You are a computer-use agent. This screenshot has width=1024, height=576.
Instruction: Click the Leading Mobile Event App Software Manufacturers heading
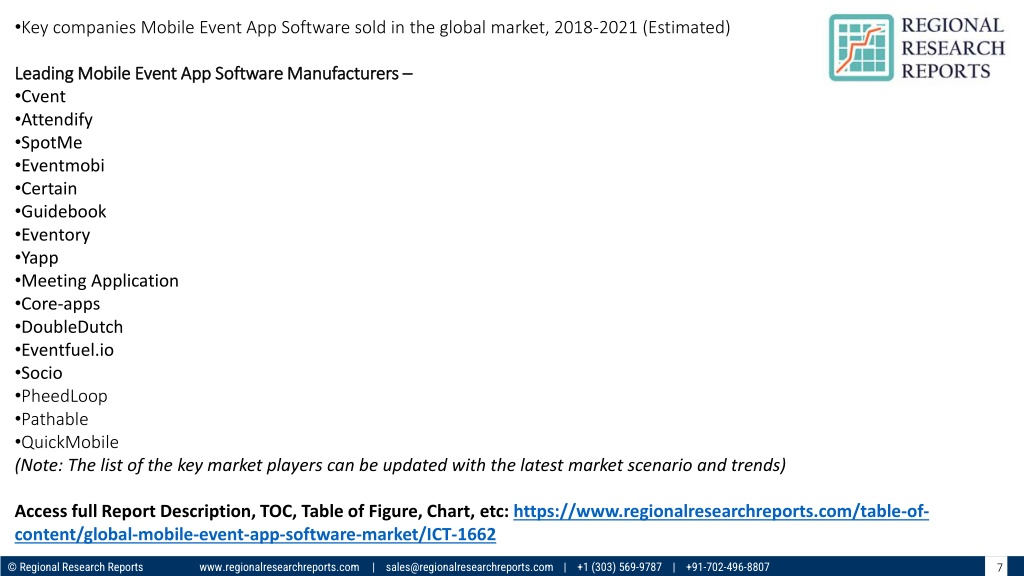(x=214, y=73)
